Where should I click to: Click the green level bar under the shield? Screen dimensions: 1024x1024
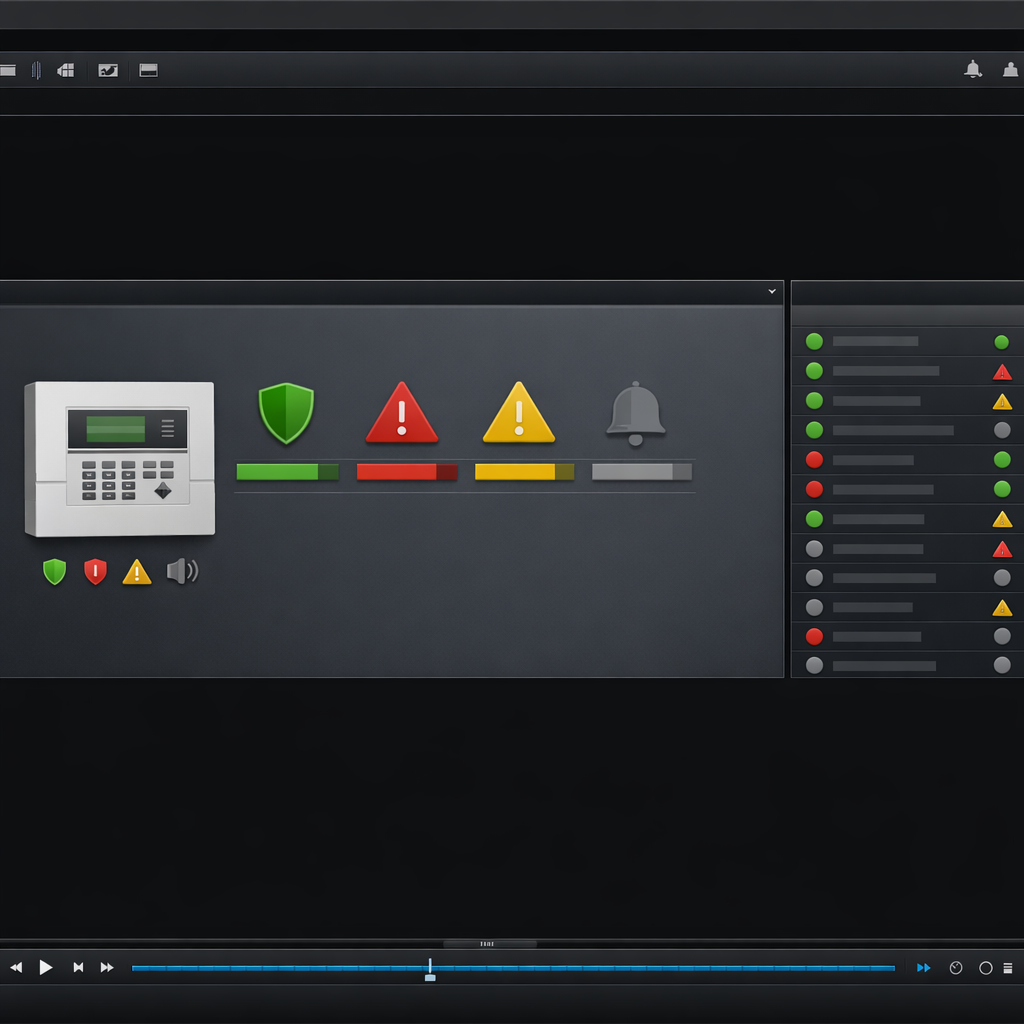[x=287, y=472]
